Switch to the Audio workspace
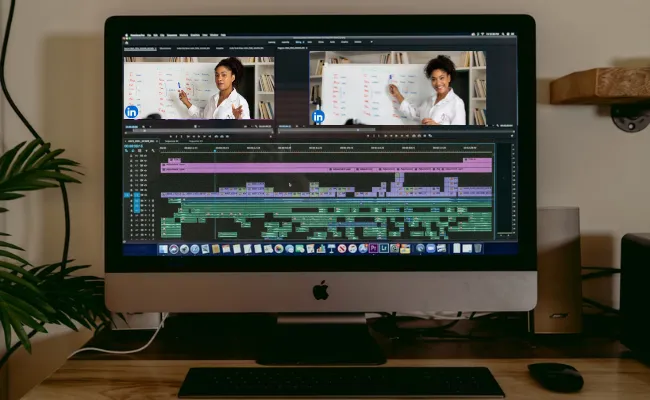Screen dimensions: 650x400 point(332,42)
